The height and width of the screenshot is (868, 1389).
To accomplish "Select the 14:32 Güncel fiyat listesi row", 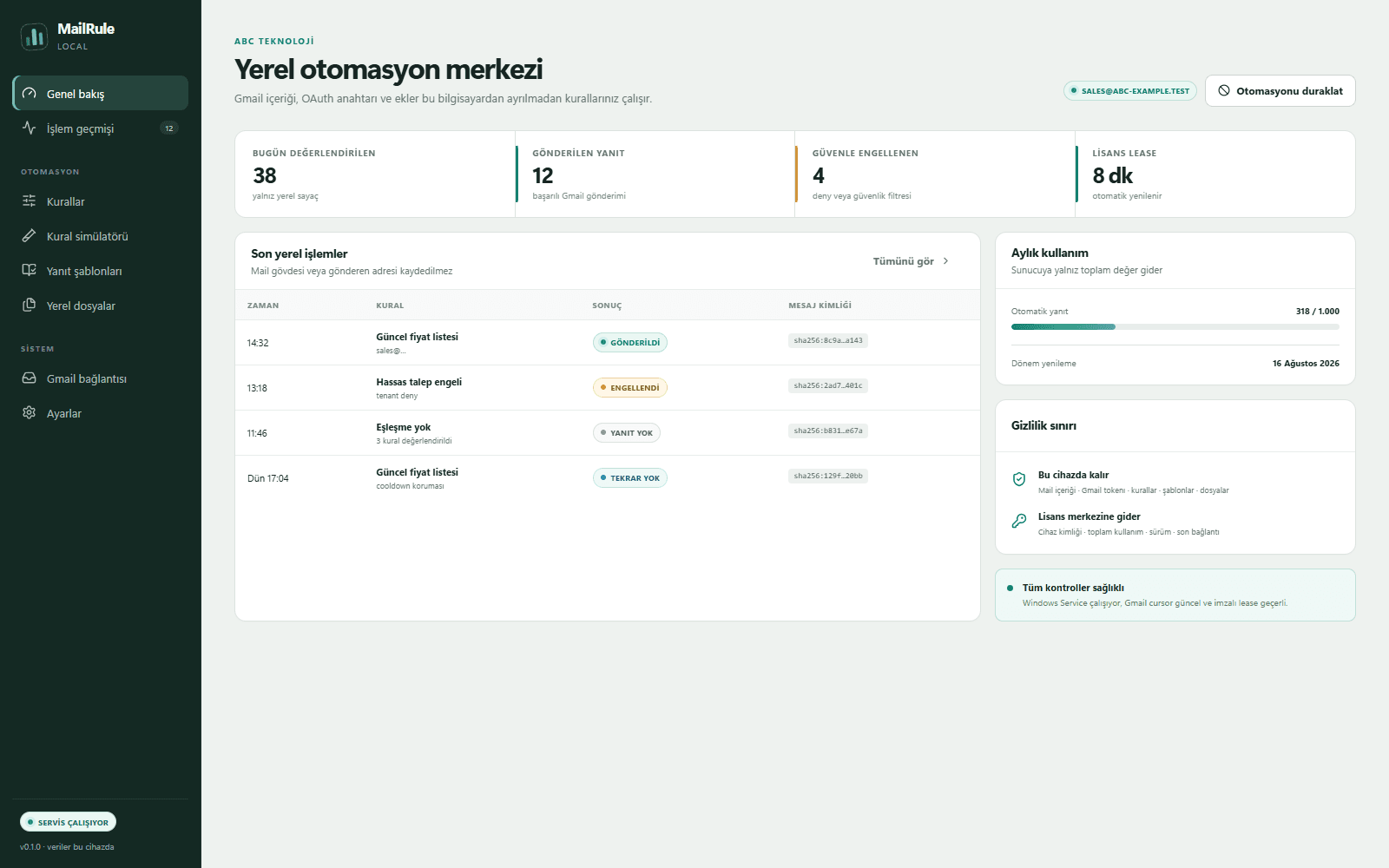I will tap(608, 343).
